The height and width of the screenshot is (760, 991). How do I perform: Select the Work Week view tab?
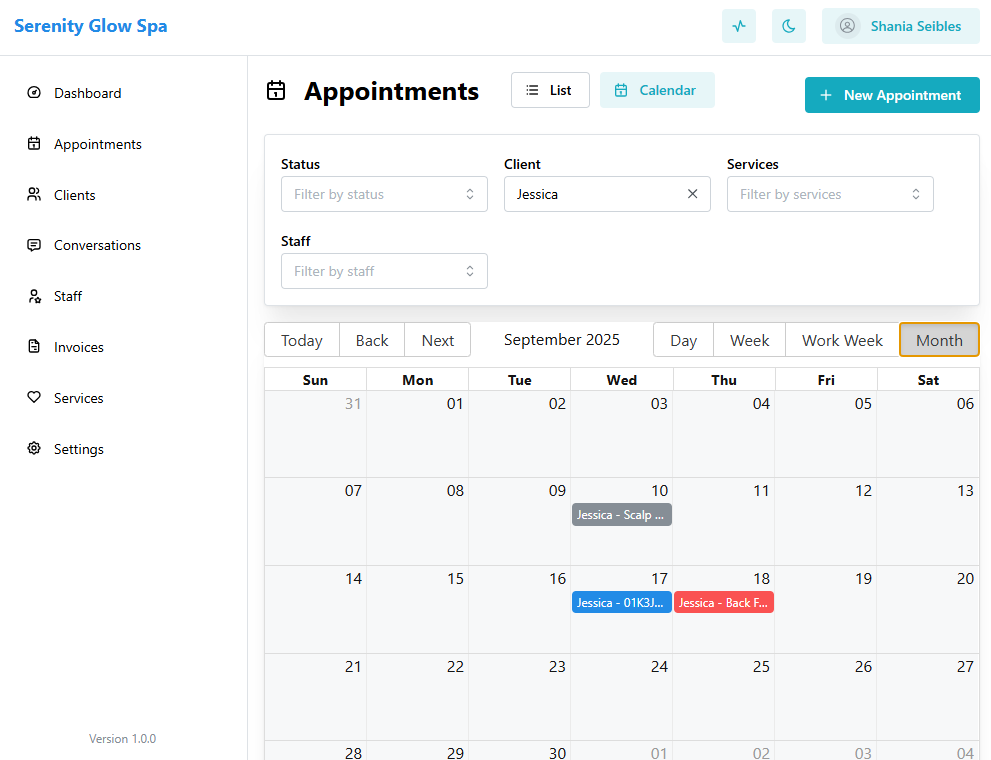(x=842, y=340)
